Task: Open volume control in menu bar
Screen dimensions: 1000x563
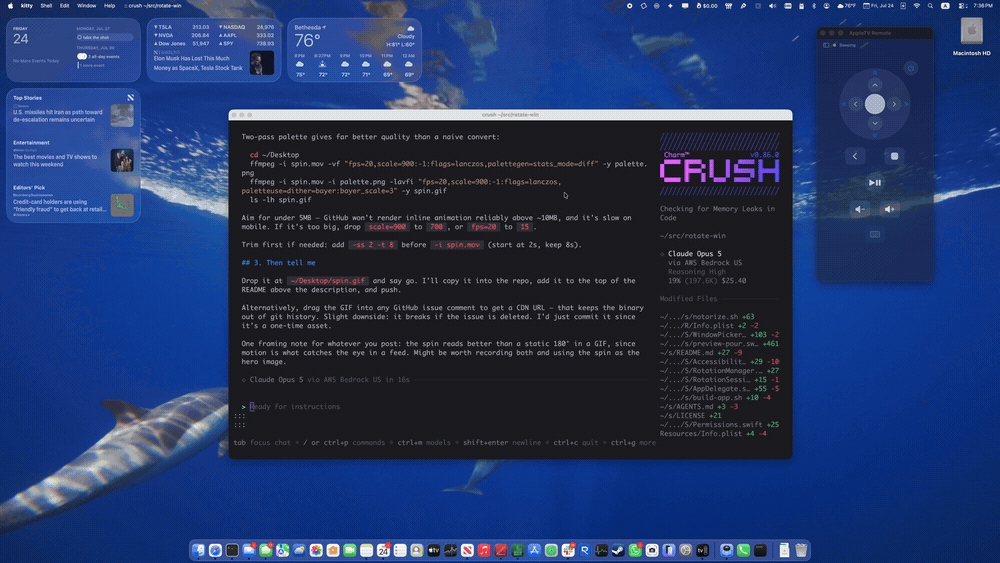Action: 772,6
